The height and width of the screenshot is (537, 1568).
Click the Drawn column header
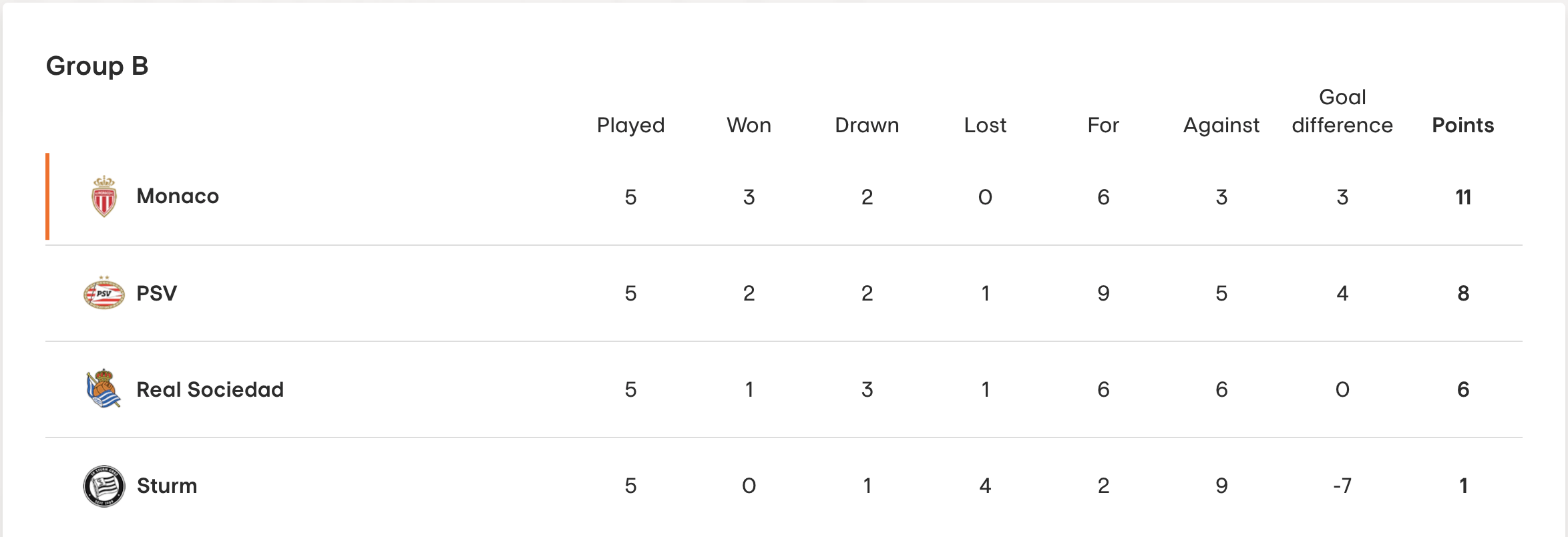[867, 126]
